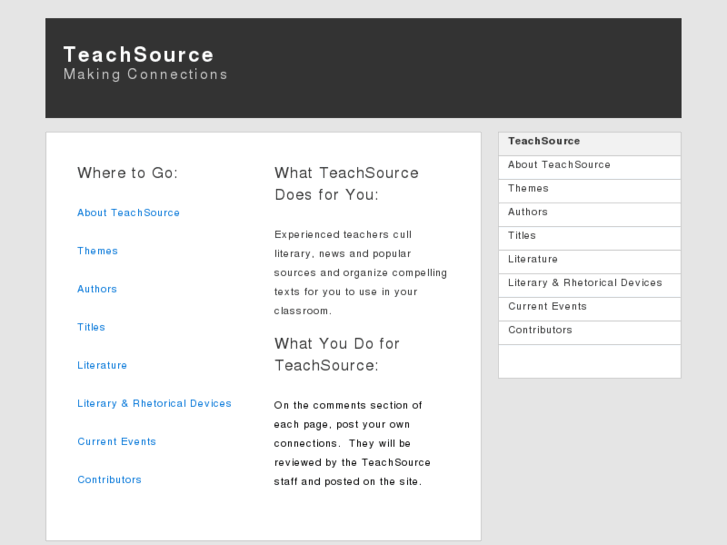Select TeachSource heading in sidebar menu
This screenshot has height=545, width=727.
[590, 144]
